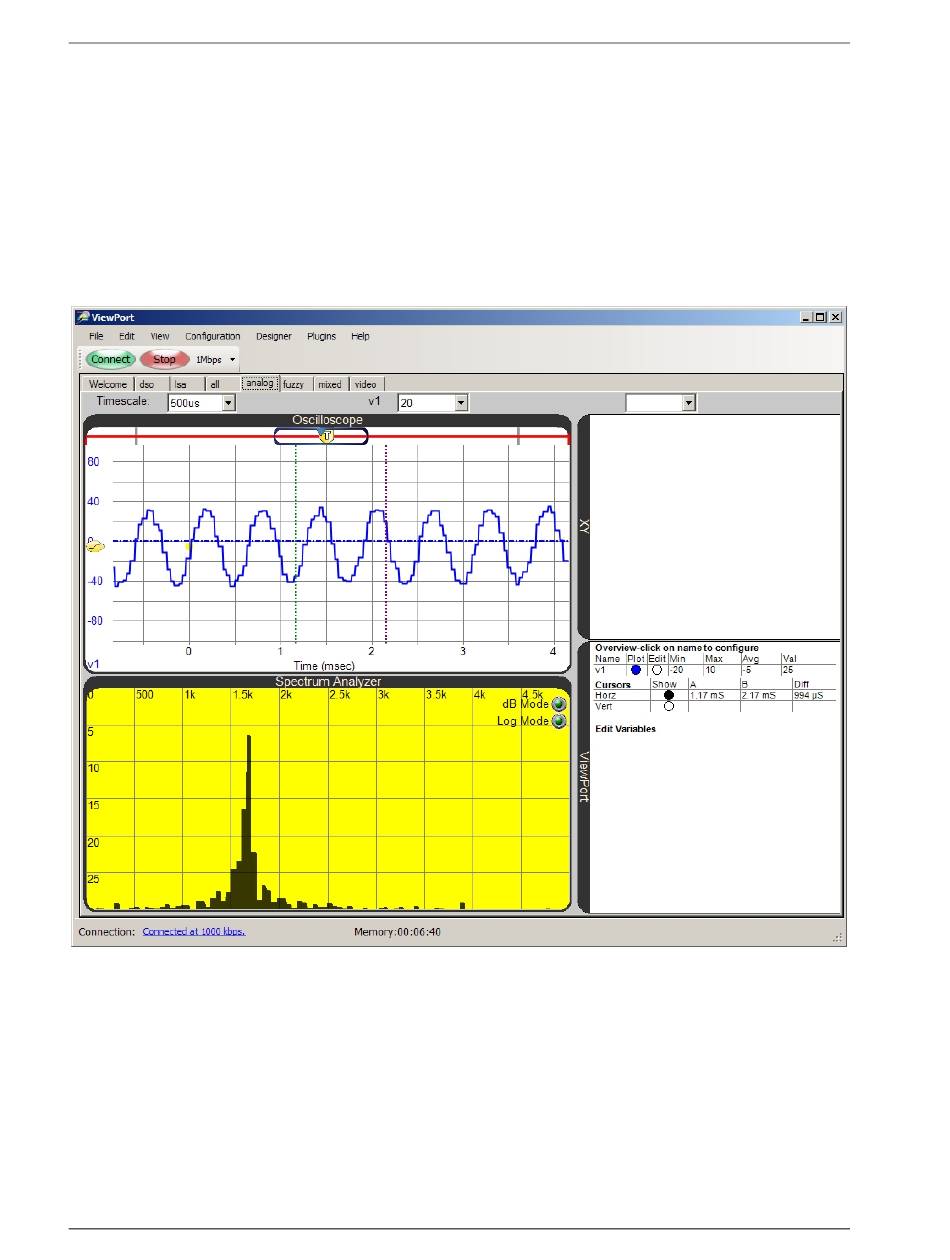Minimize the ViewPort window

point(806,316)
